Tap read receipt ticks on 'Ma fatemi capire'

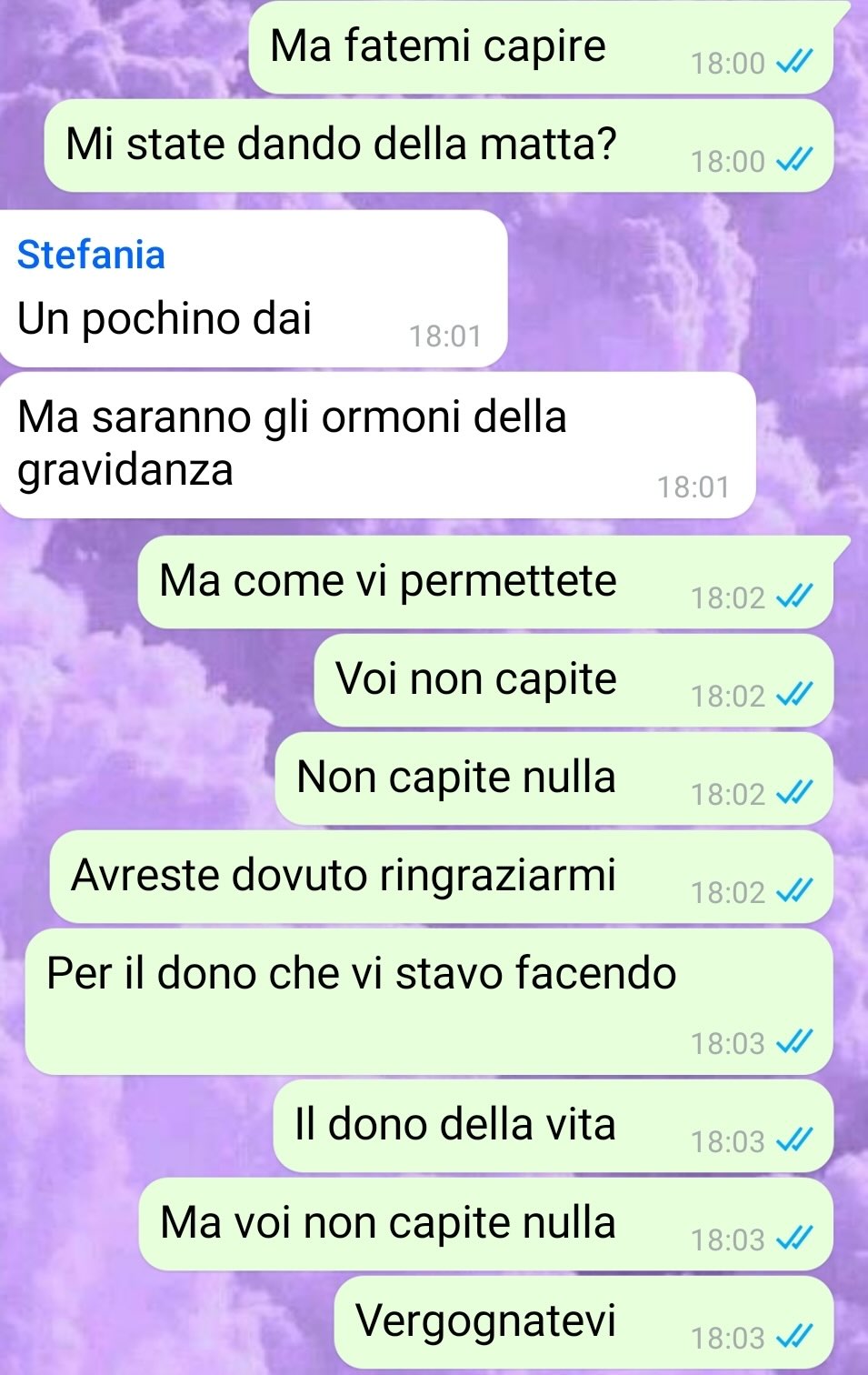[x=793, y=62]
